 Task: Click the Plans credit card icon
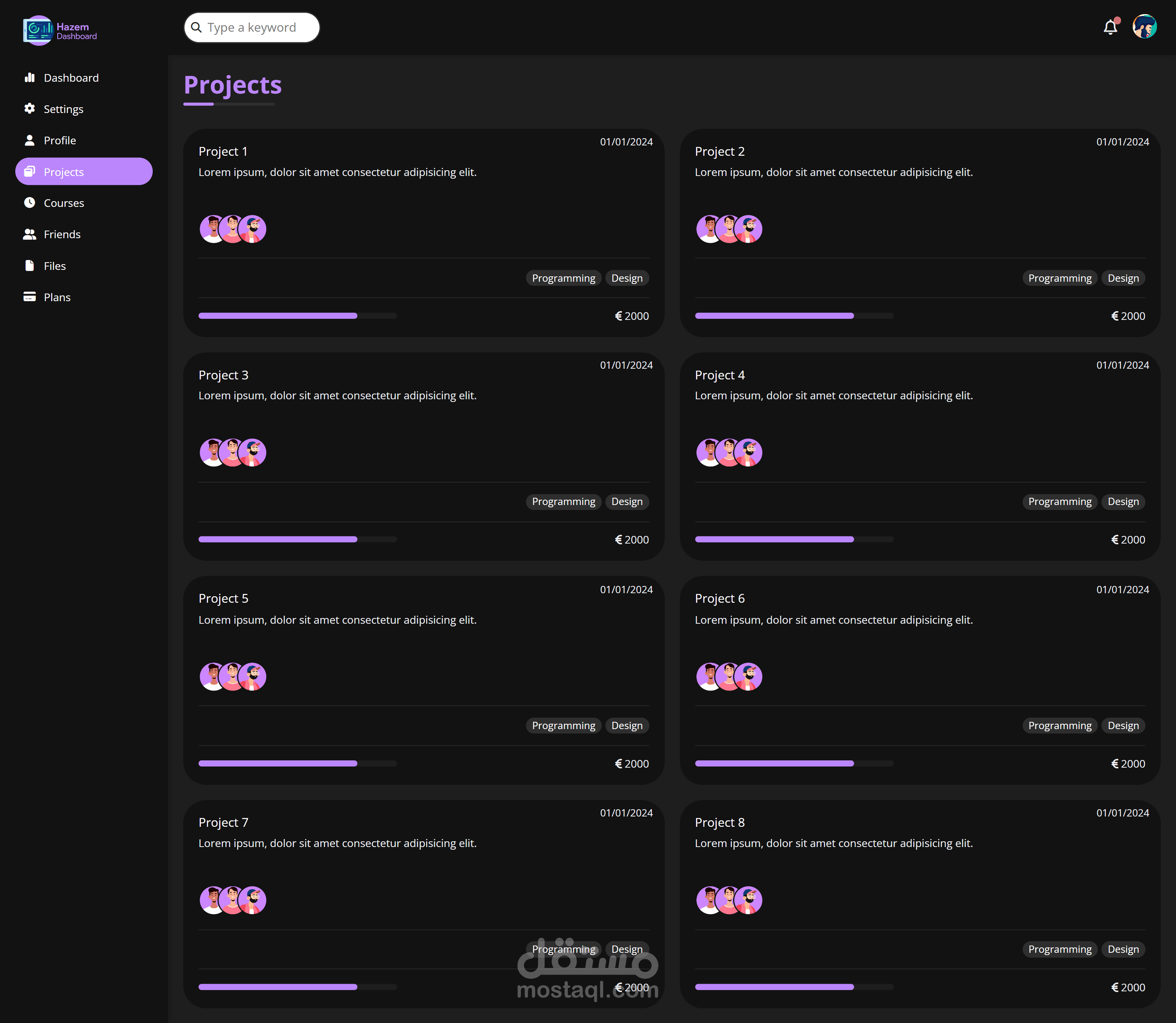(30, 297)
